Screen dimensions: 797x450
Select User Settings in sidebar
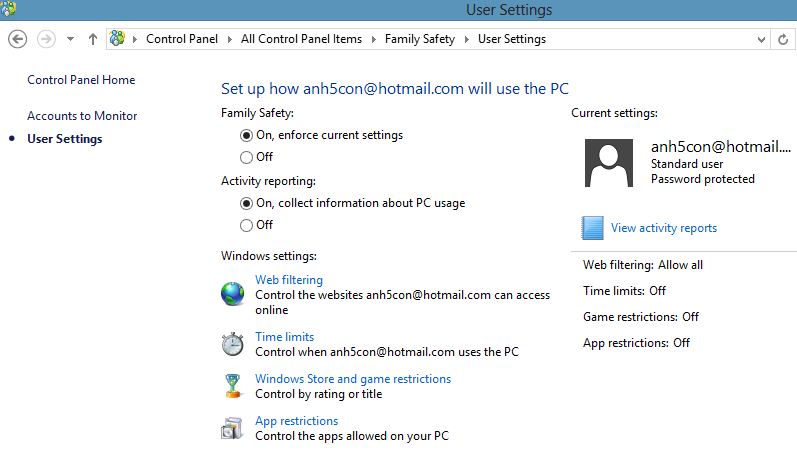[x=65, y=139]
